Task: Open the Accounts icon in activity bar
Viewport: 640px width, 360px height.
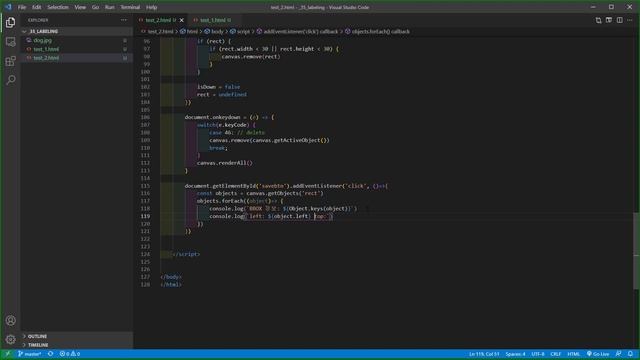Action: pyautogui.click(x=11, y=320)
